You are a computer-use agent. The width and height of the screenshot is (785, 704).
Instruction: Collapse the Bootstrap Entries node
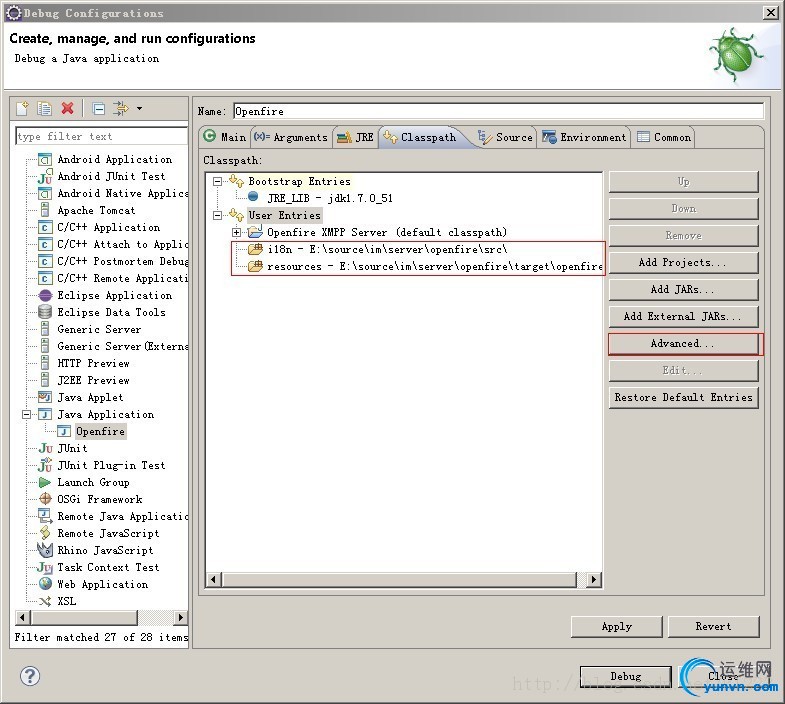217,181
